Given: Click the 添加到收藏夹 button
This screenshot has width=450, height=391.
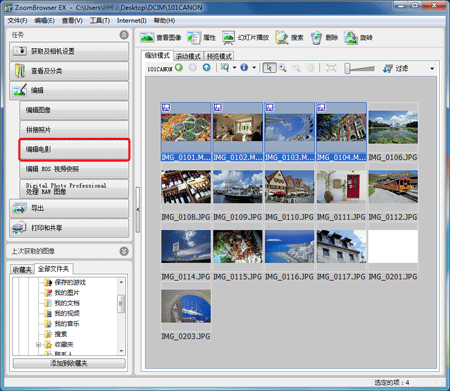Looking at the screenshot, I should [x=69, y=363].
